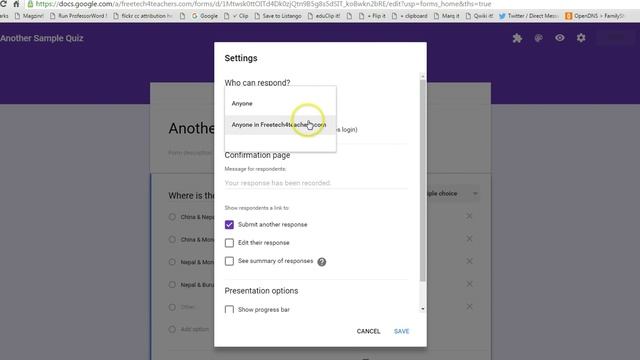640x360 pixels.
Task: Select the fourth answer radio button
Action: pyautogui.click(x=172, y=284)
